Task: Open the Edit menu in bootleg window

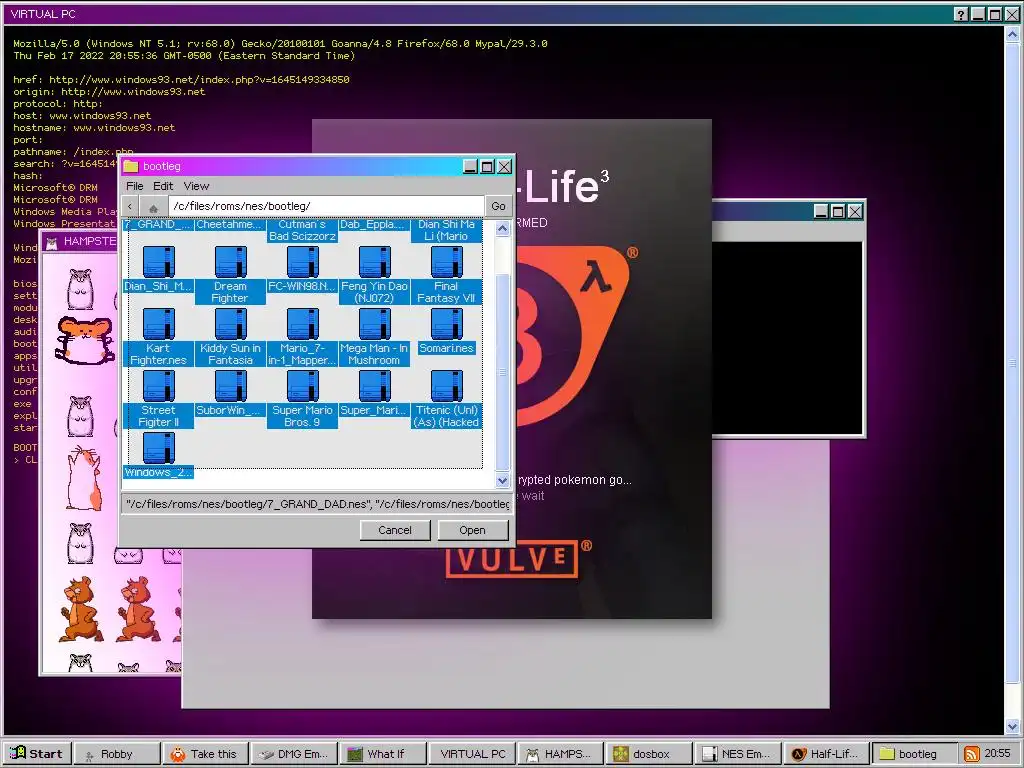Action: point(163,186)
